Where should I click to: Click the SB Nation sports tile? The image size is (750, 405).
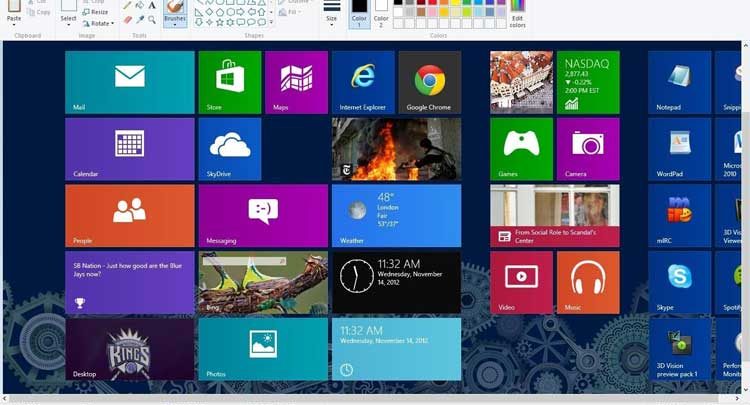point(130,283)
